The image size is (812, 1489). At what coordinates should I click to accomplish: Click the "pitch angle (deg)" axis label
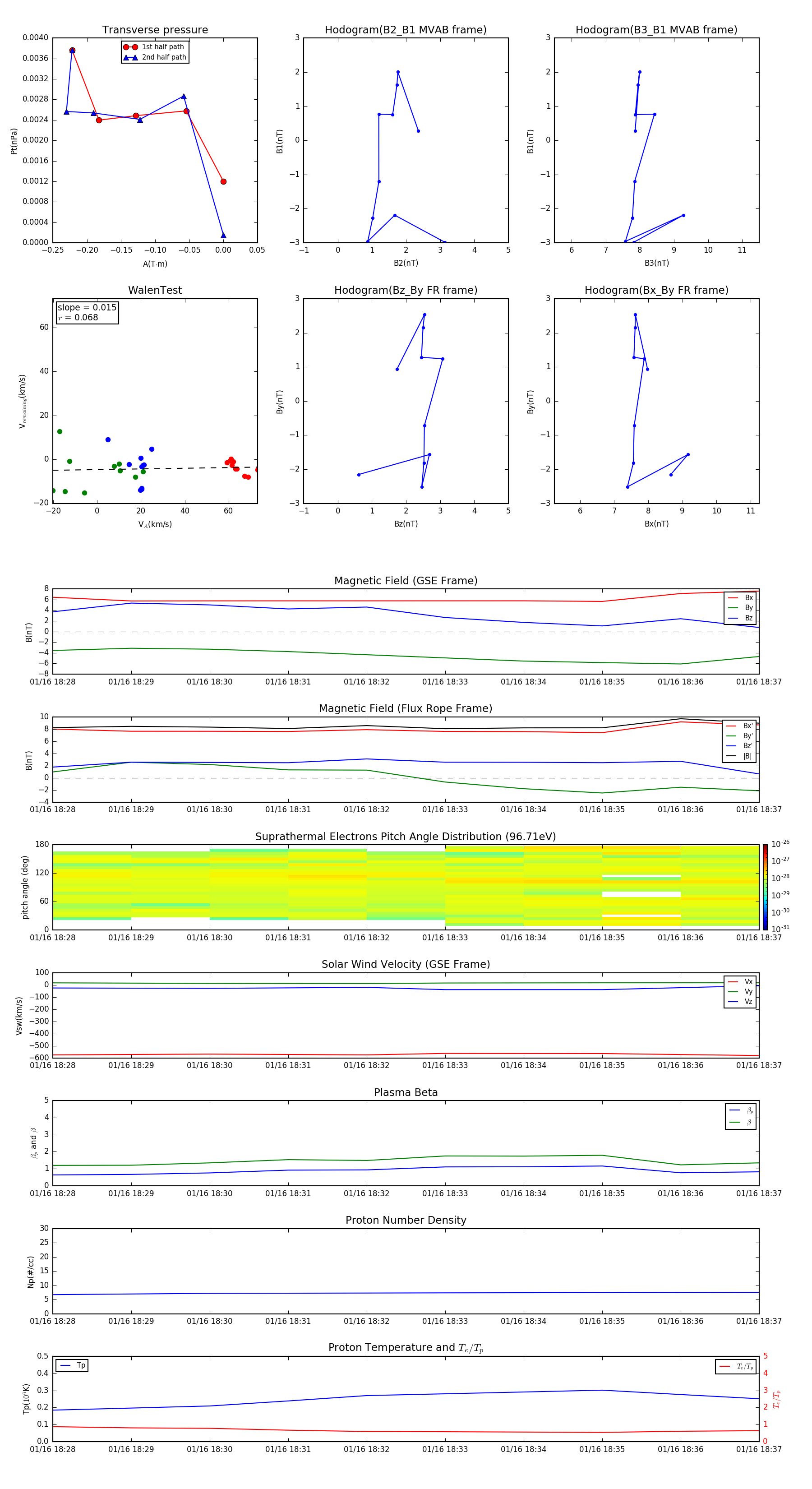click(x=25, y=887)
